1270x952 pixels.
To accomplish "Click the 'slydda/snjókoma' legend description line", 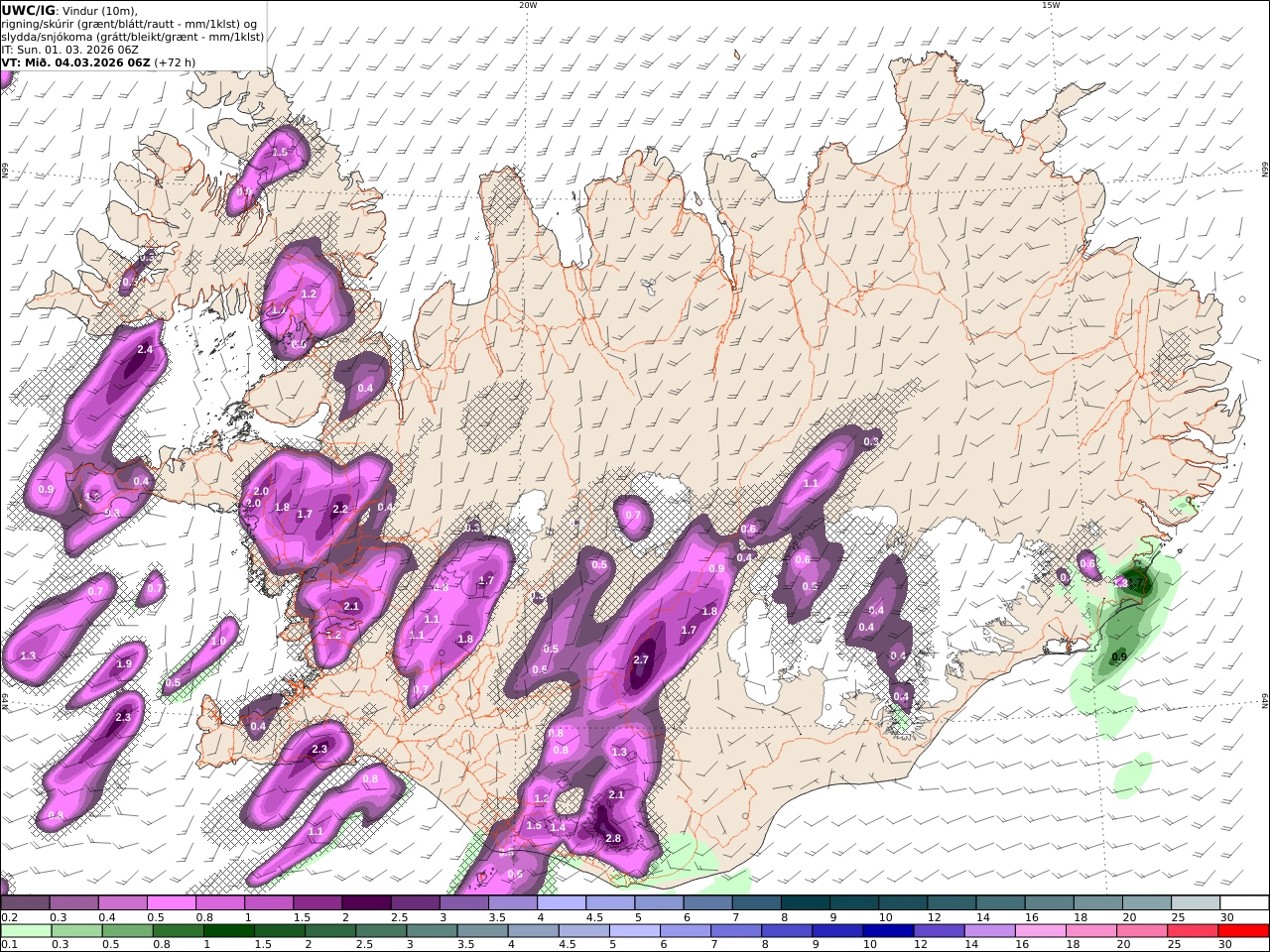I will pos(133,37).
